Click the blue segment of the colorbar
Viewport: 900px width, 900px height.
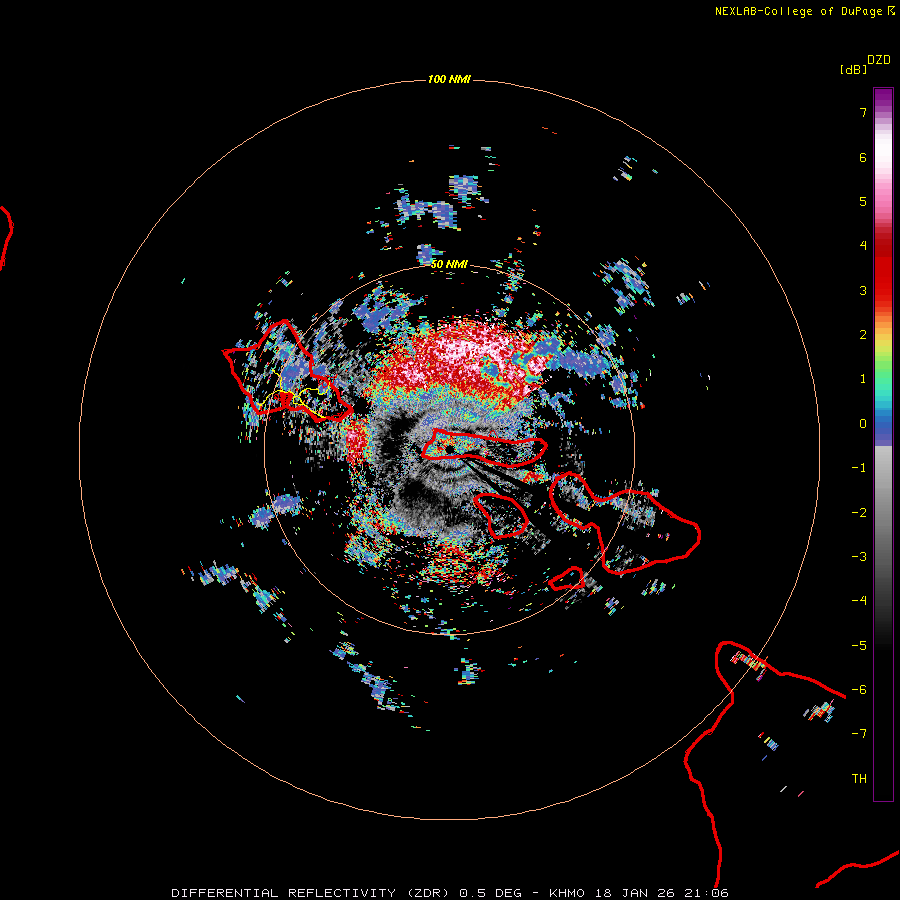coord(883,428)
